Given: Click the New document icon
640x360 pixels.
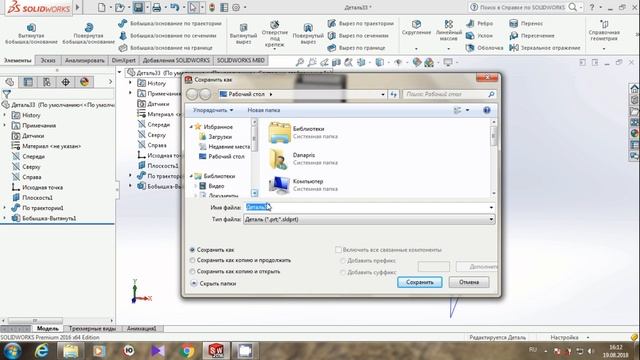Looking at the screenshot, I should 102,7.
